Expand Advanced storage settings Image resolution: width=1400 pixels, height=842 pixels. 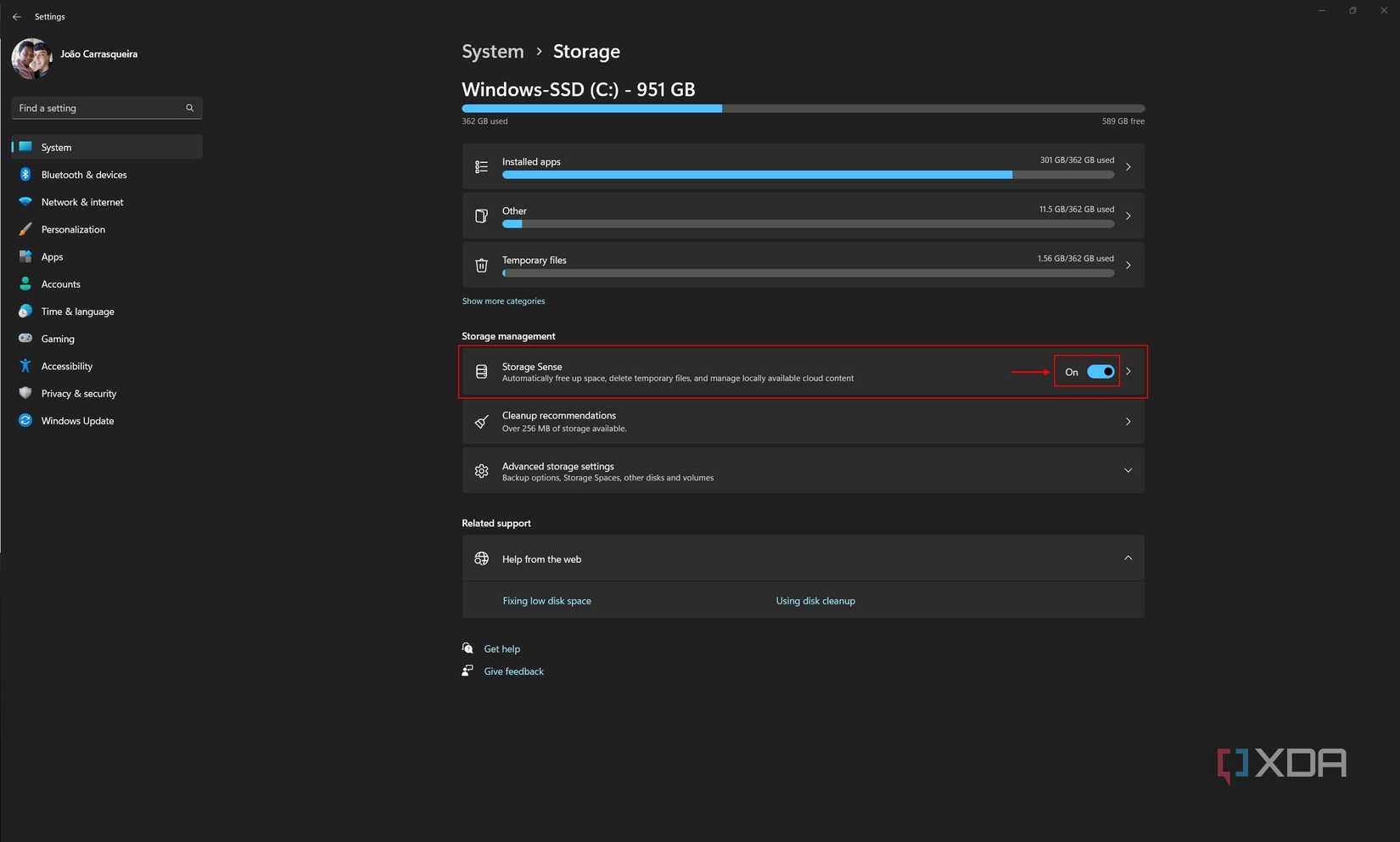click(x=1128, y=469)
